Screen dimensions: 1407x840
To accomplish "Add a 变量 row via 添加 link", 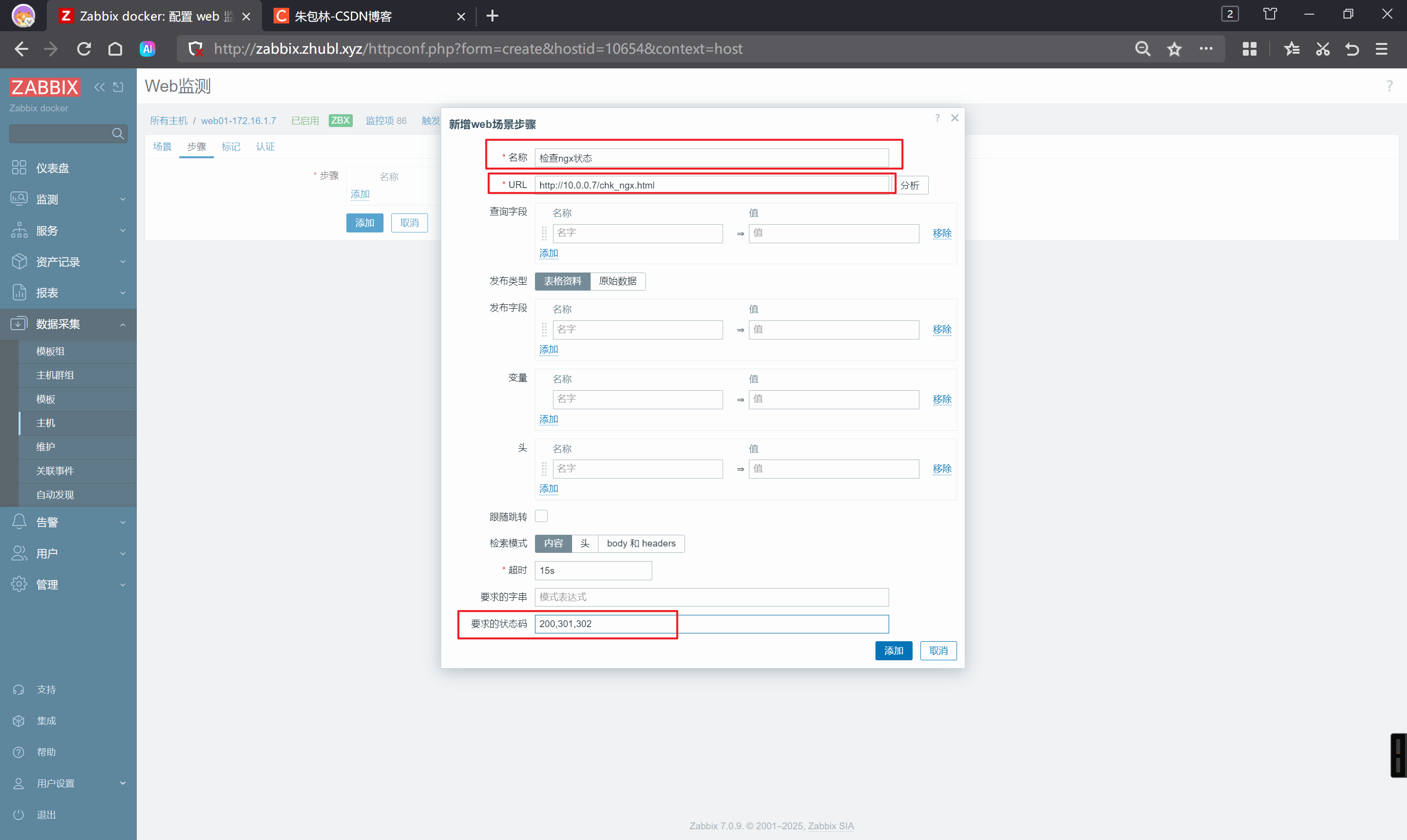I will [548, 420].
